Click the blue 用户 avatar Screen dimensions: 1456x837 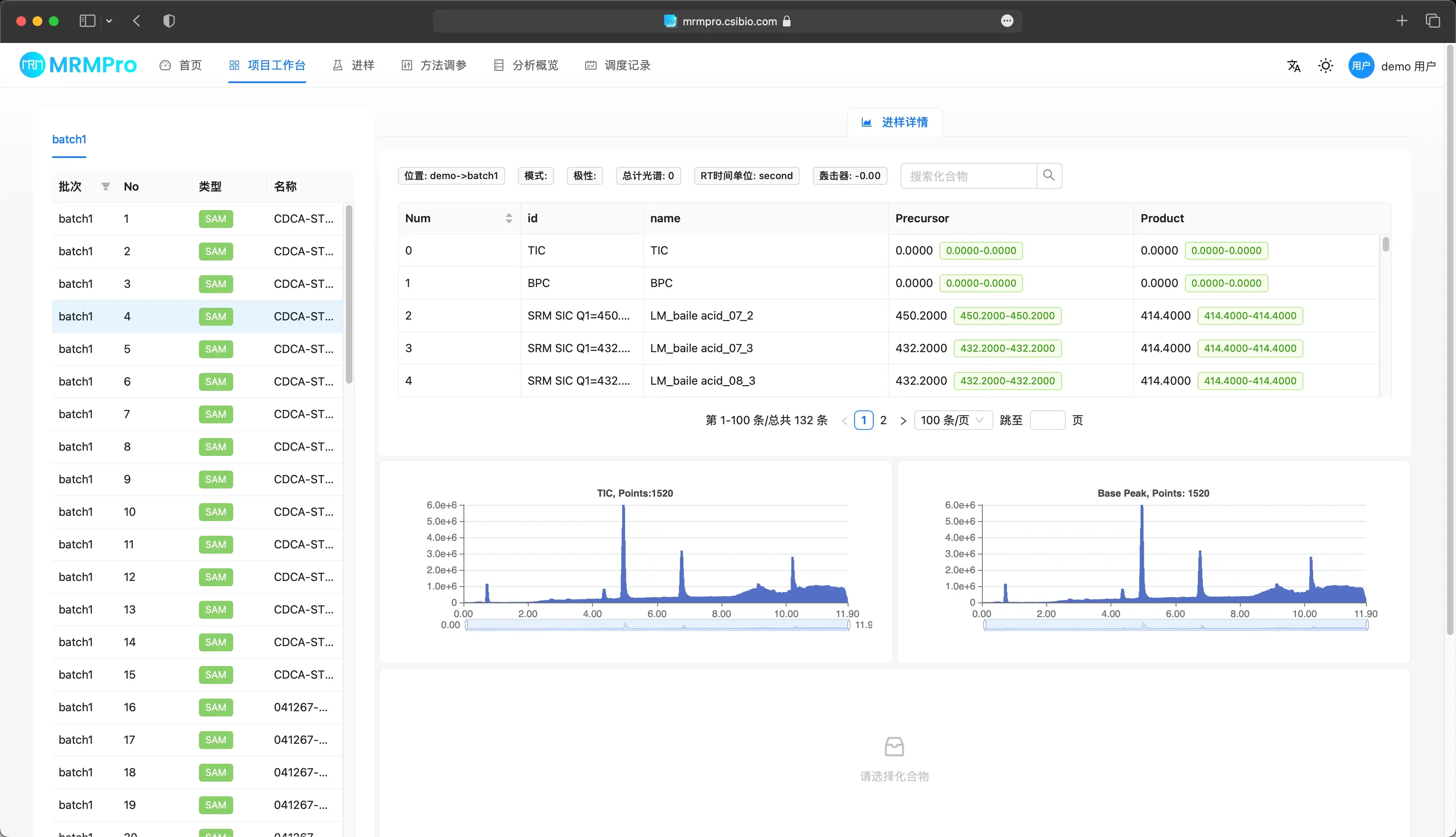(x=1361, y=66)
